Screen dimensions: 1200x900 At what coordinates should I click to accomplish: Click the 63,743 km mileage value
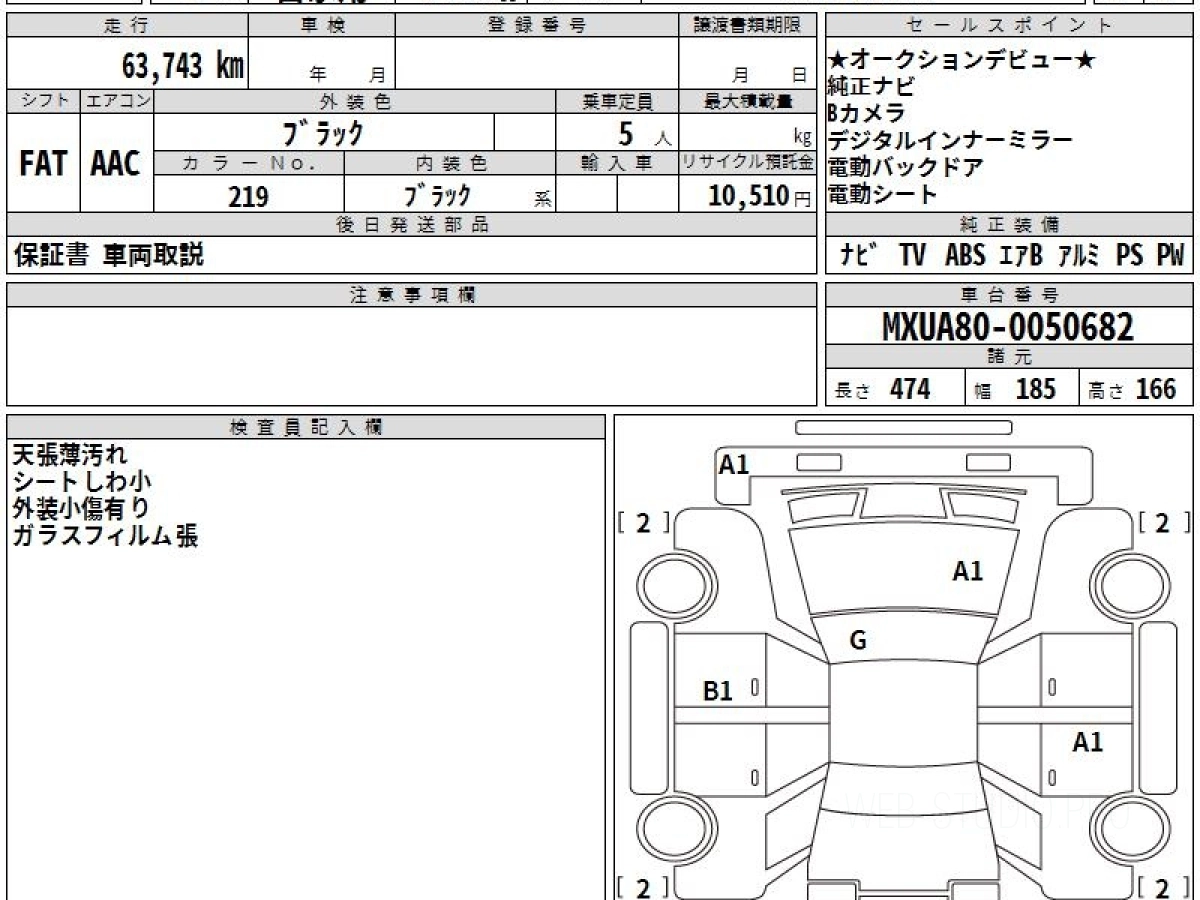tap(183, 66)
